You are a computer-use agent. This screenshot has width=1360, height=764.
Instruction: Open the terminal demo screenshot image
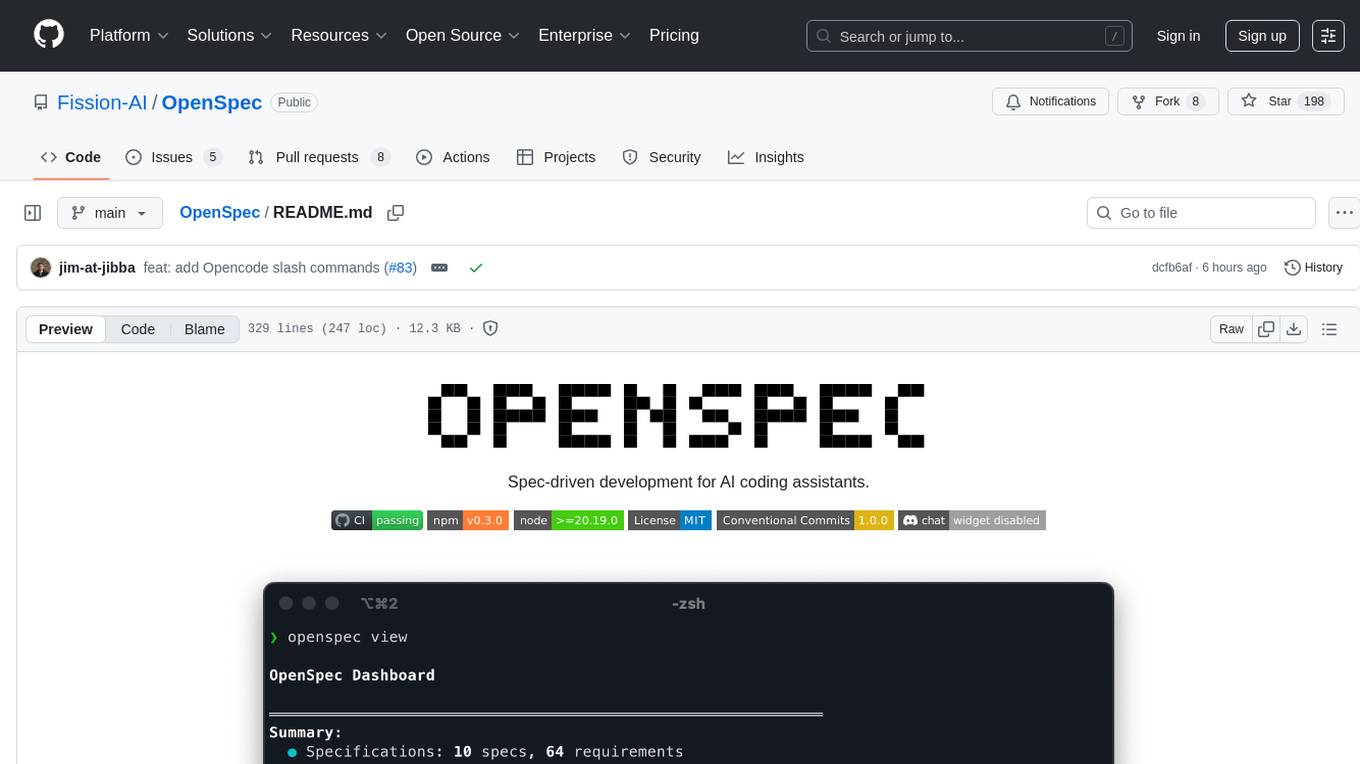click(688, 673)
